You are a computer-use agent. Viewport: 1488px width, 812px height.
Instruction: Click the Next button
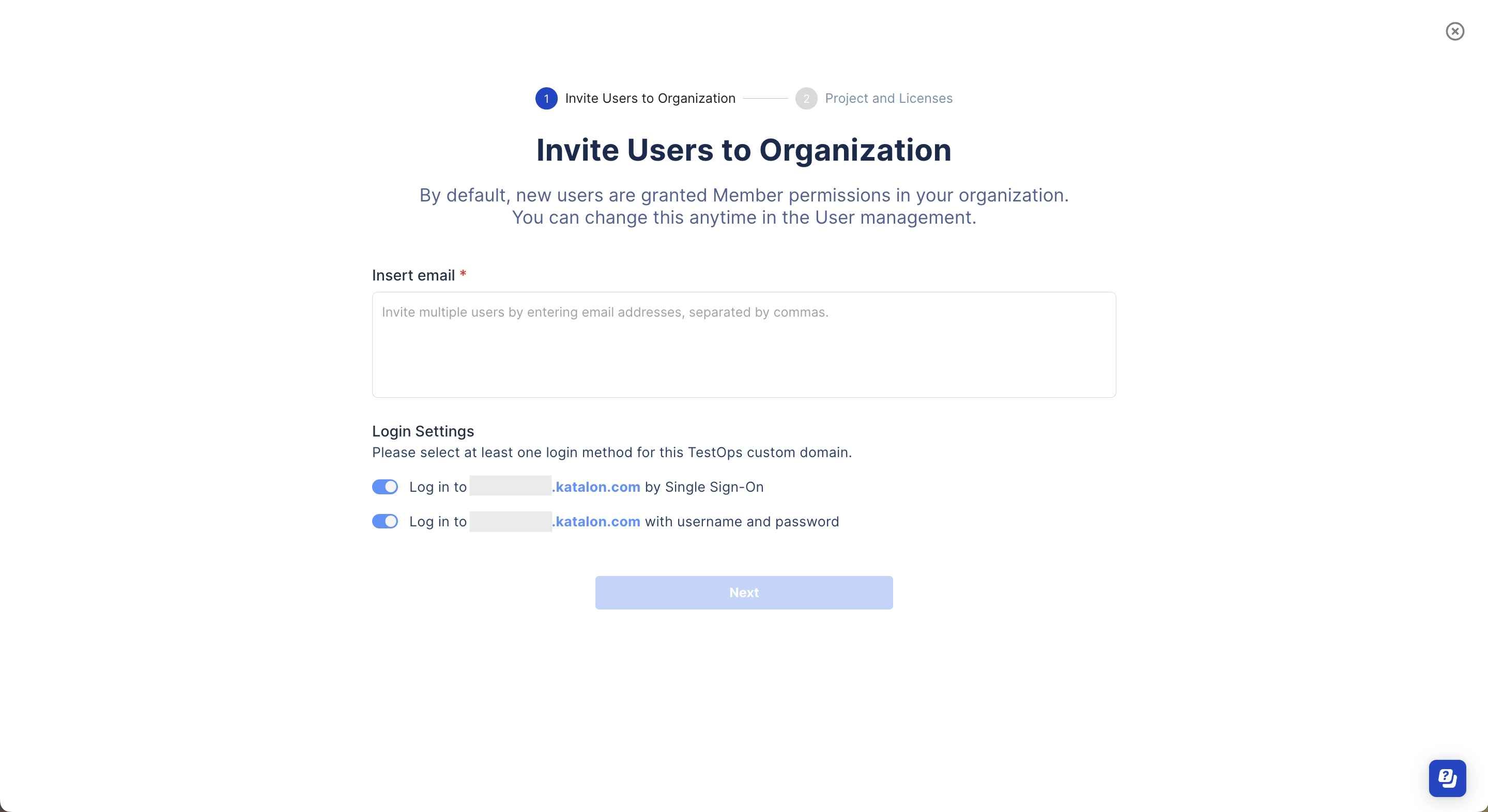(x=743, y=592)
